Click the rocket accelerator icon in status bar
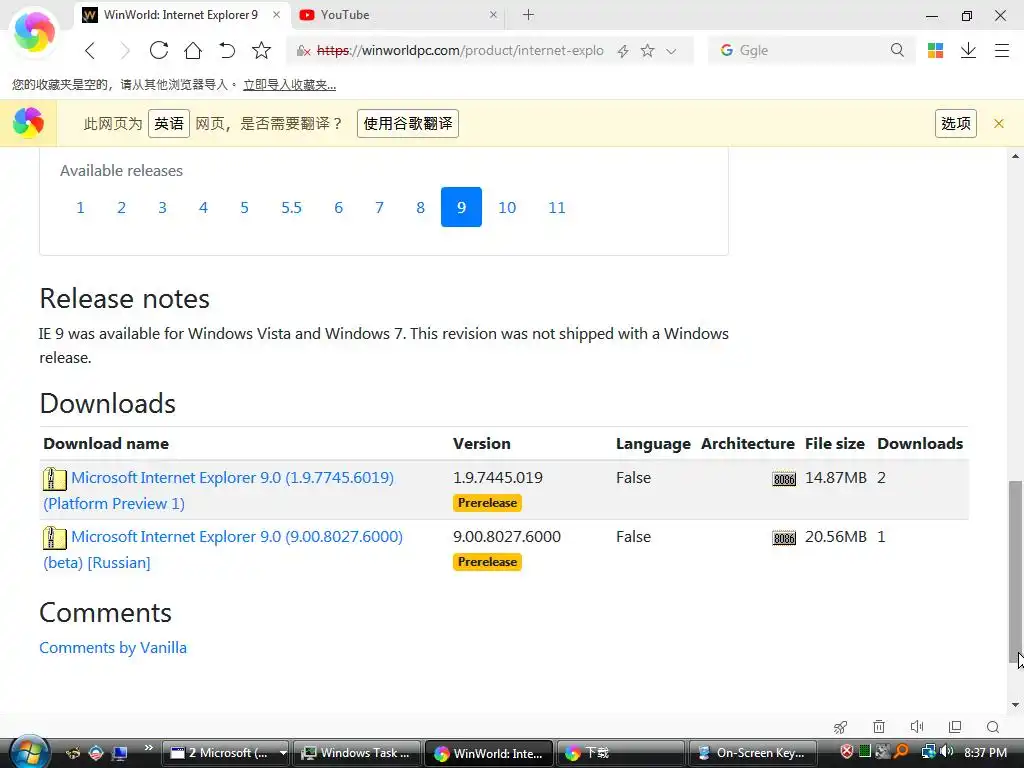The height and width of the screenshot is (768, 1024). click(840, 727)
